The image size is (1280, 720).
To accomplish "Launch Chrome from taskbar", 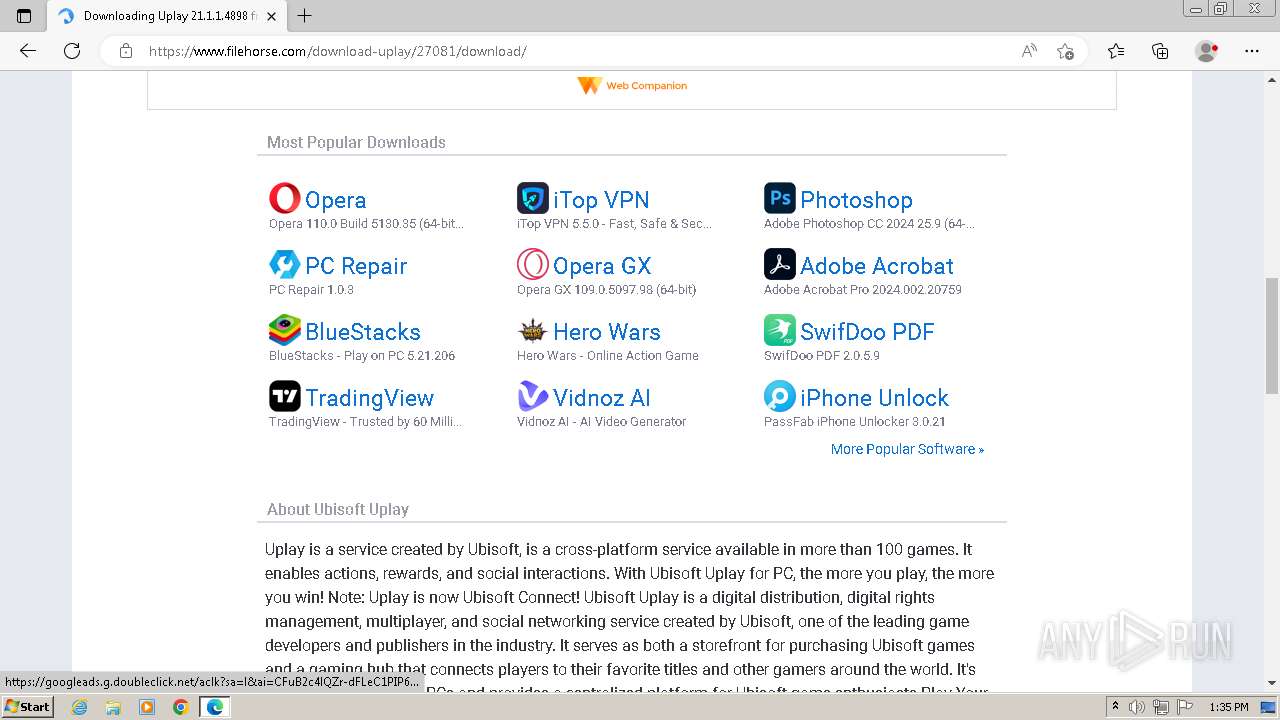I will click(x=180, y=707).
